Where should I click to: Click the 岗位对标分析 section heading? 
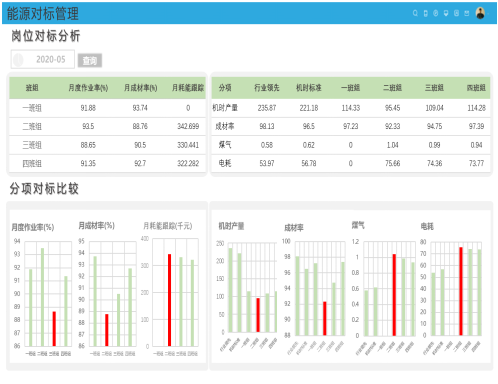(46, 36)
